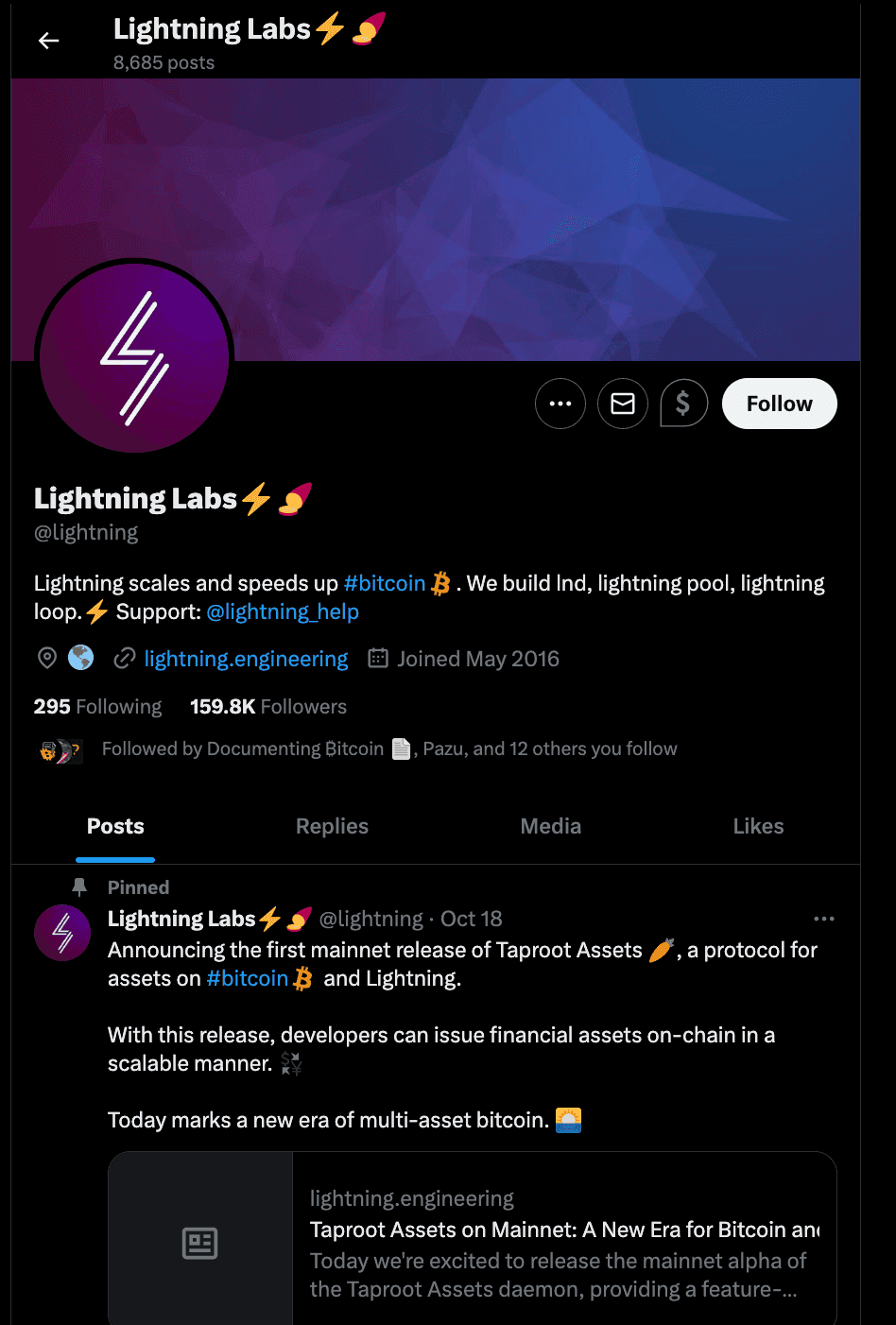Click the small Lightning Labs avatar in pinned post

[62, 932]
